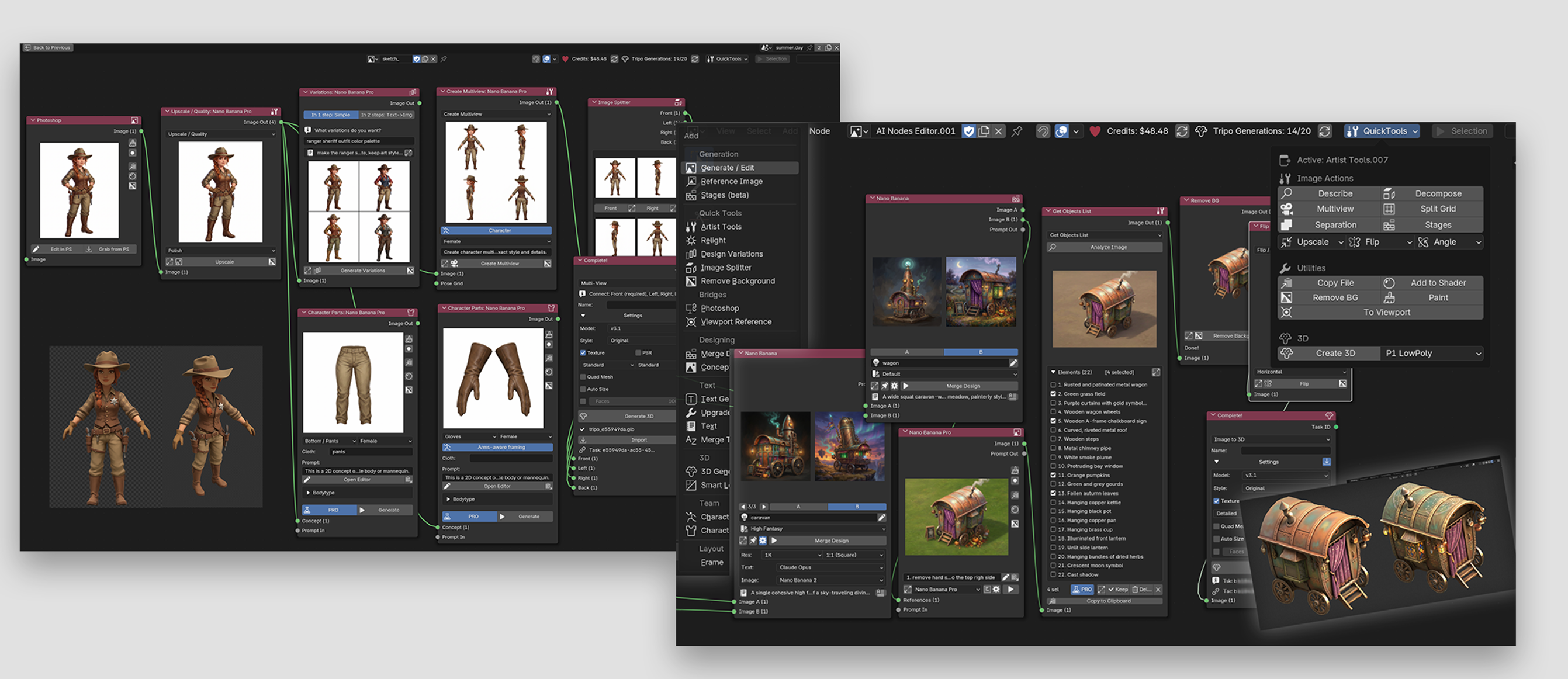
Task: Check element '1. Rusted and patinated metal wagon'
Action: click(1053, 384)
